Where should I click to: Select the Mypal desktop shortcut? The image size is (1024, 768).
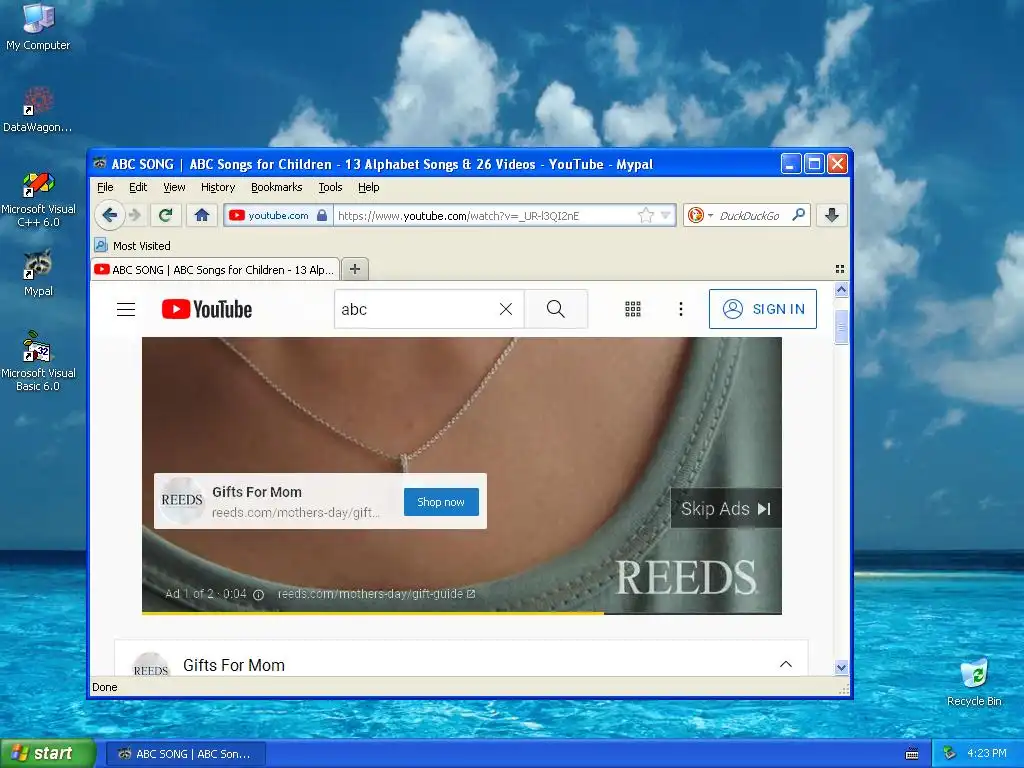38,273
